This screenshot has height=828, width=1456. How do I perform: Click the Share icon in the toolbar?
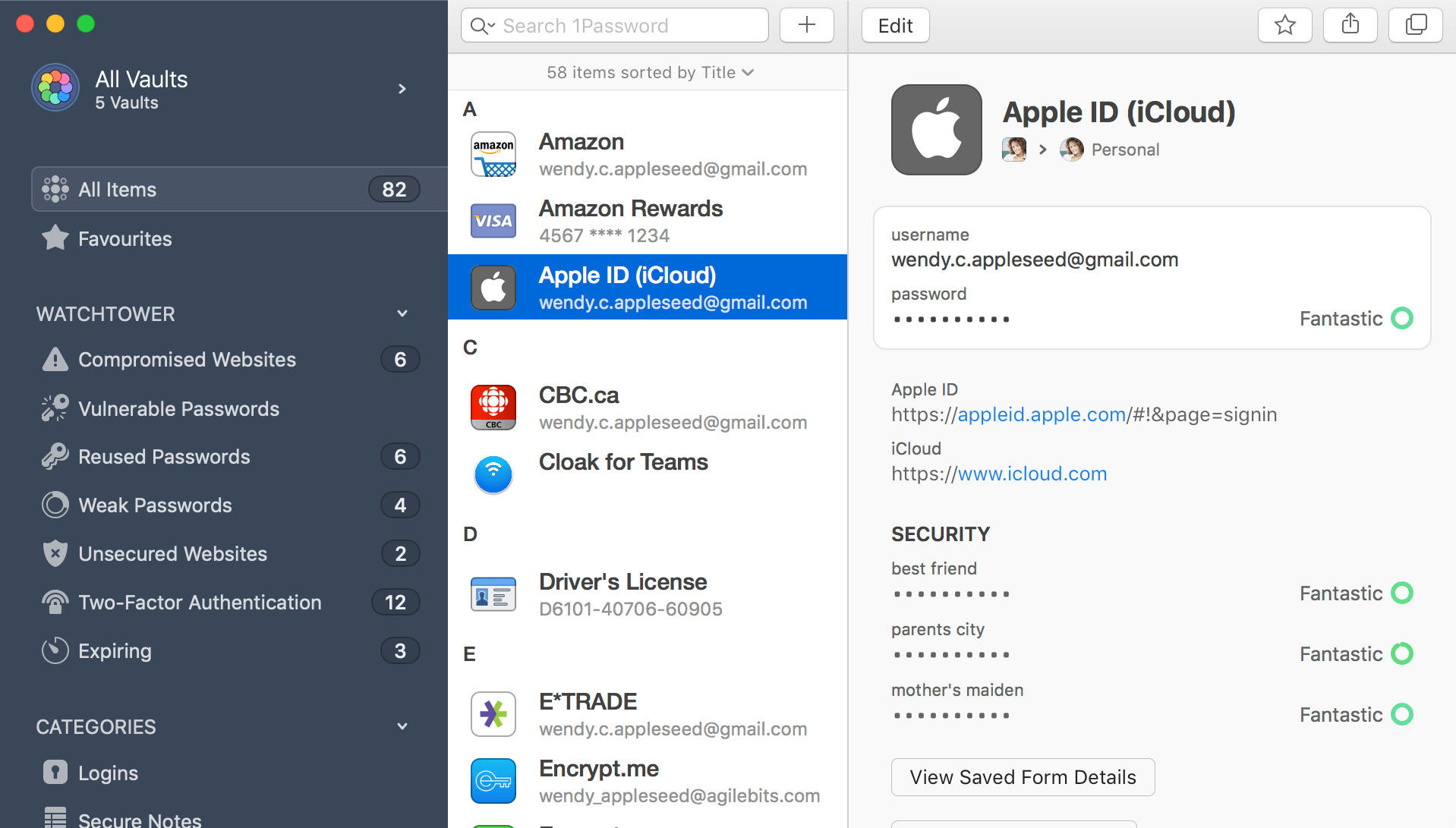[1350, 24]
